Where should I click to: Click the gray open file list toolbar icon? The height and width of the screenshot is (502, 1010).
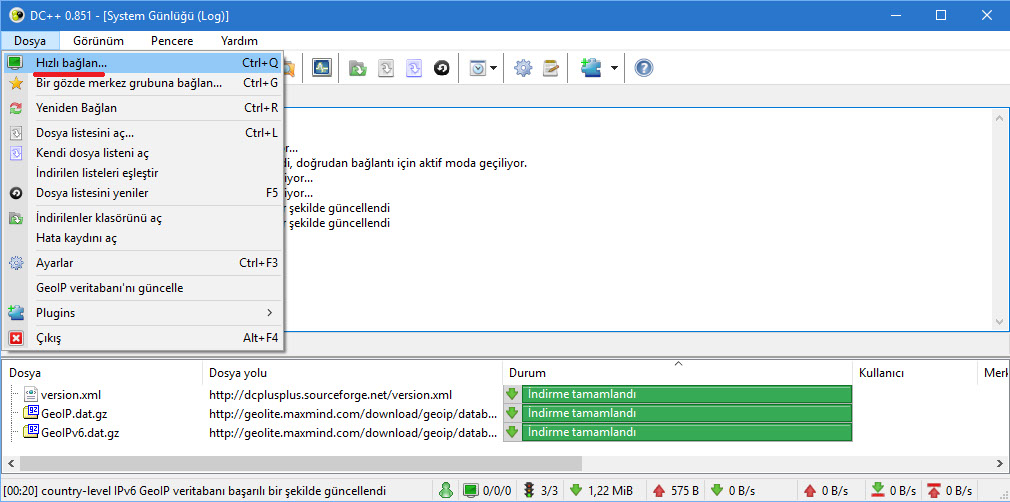coord(385,68)
